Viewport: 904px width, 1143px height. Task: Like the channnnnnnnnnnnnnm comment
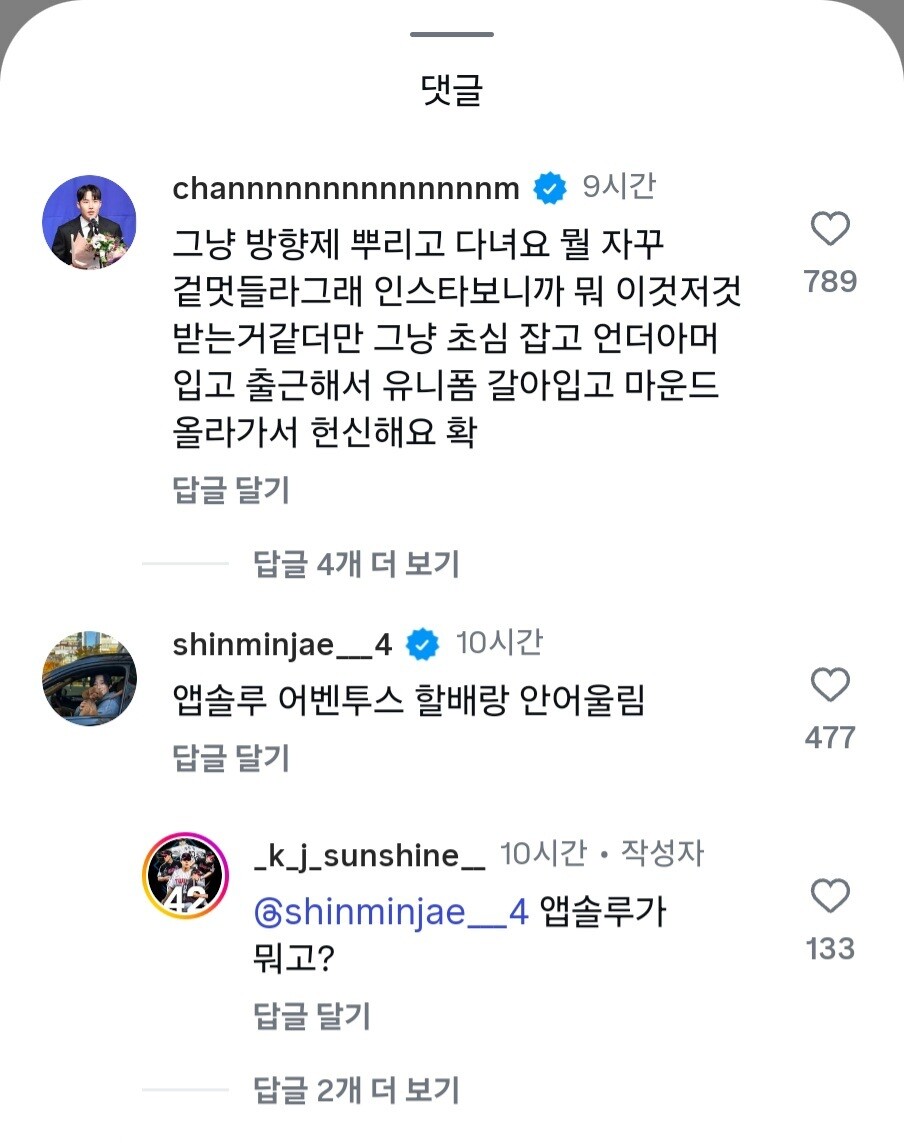coord(830,231)
